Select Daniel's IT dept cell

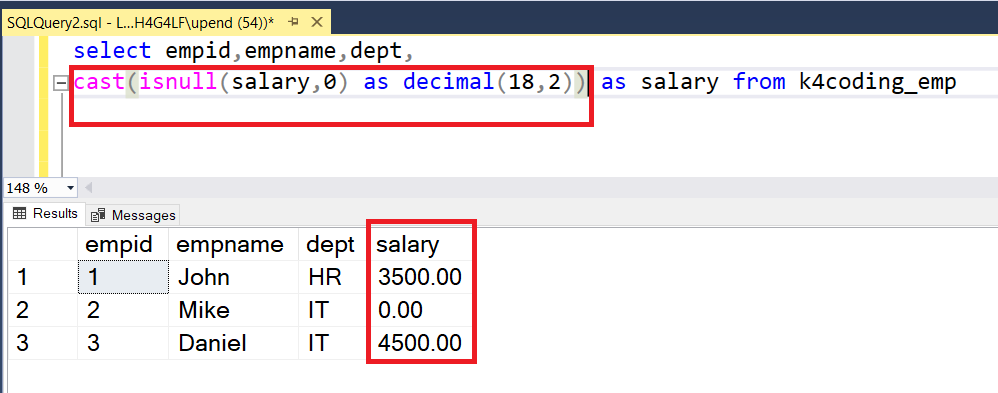[333, 343]
